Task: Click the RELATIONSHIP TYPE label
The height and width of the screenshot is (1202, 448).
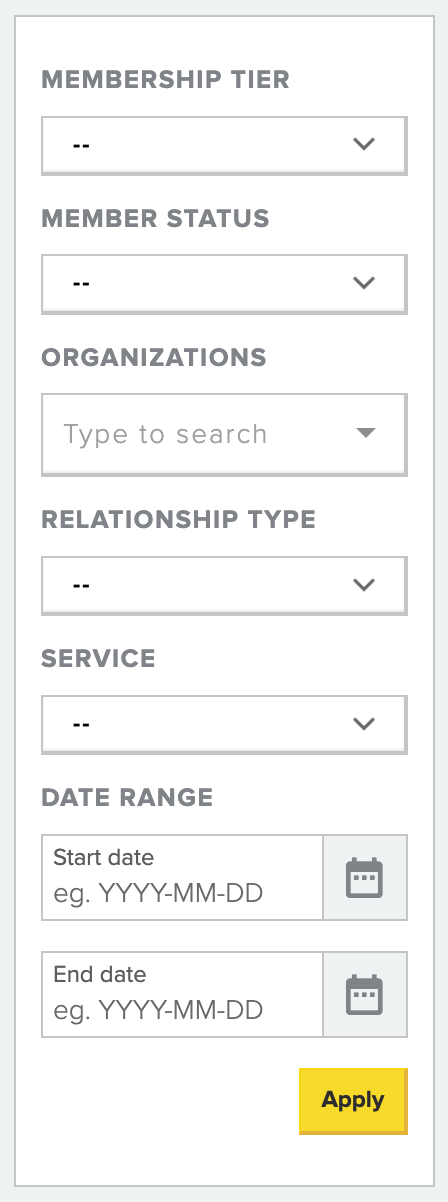Action: point(179,519)
